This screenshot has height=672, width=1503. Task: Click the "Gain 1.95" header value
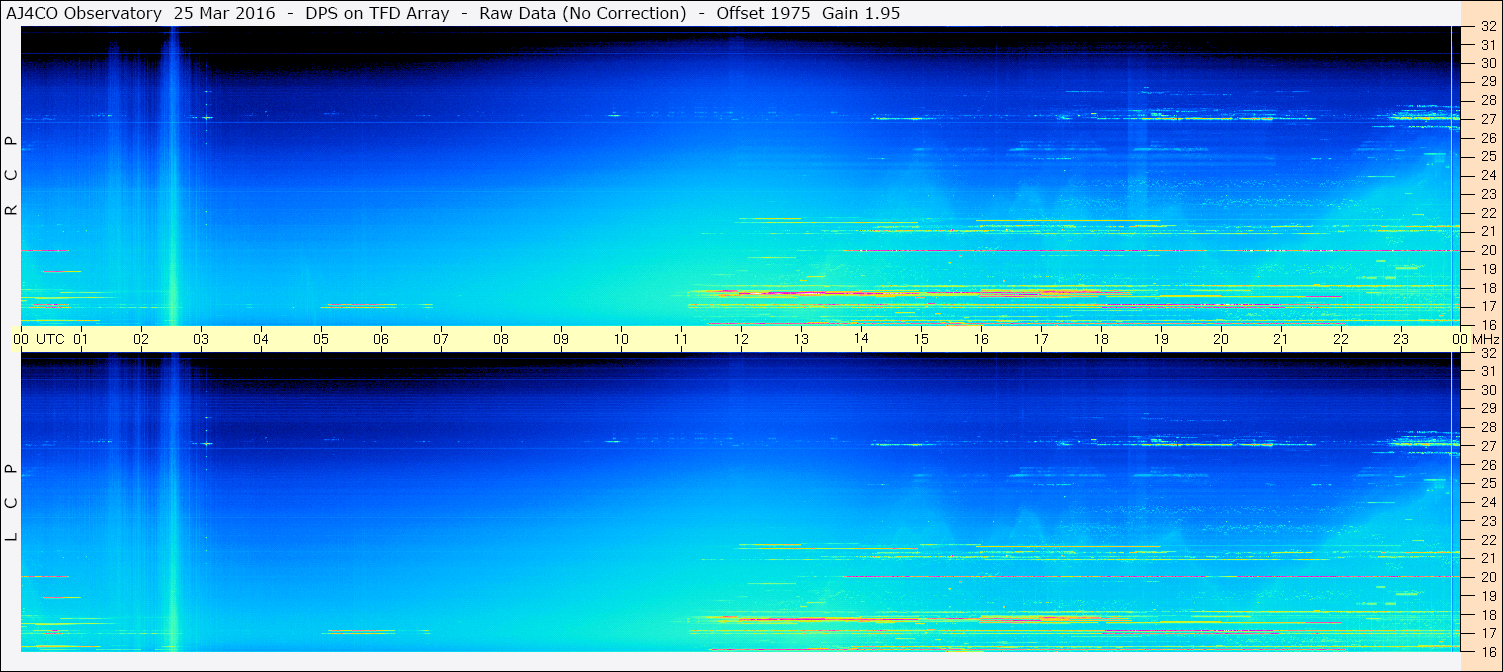pos(861,13)
